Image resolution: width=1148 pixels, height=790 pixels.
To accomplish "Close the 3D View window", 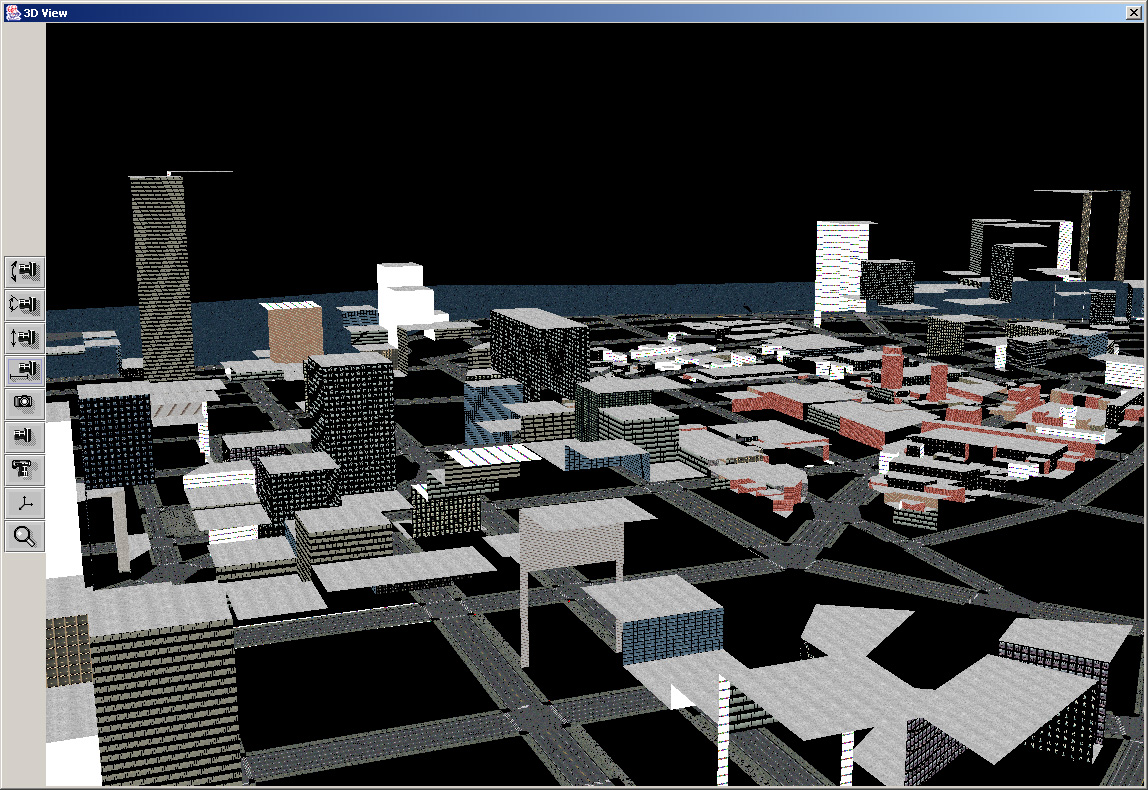I will click(1133, 13).
